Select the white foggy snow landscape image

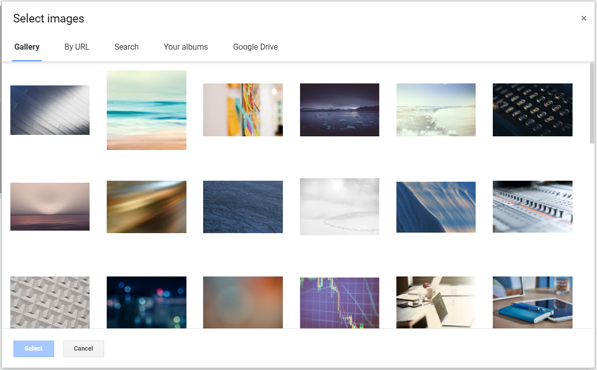coord(339,206)
